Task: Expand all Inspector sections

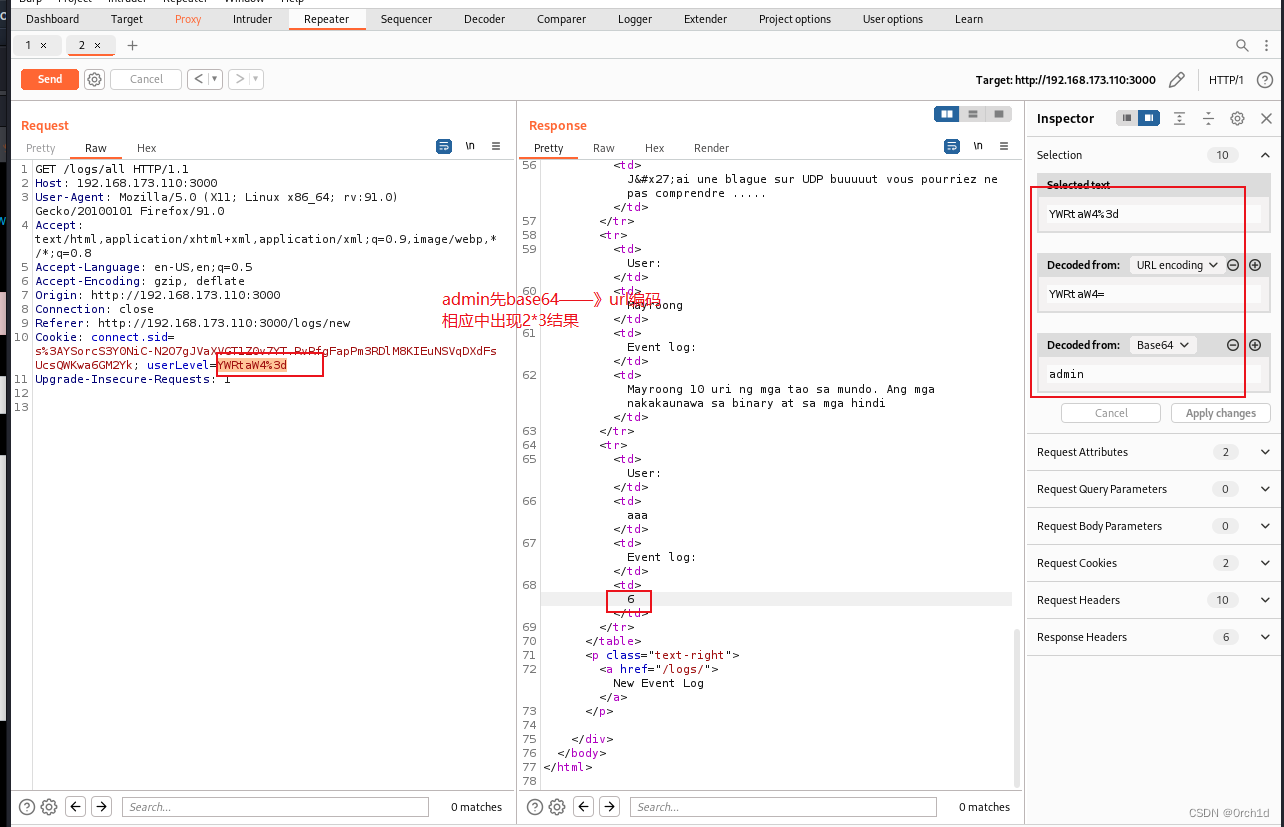Action: tap(1180, 118)
